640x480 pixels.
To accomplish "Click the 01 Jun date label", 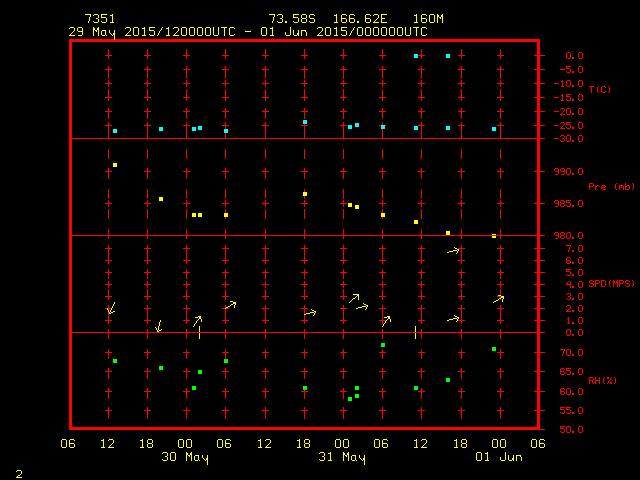I will coord(498,457).
